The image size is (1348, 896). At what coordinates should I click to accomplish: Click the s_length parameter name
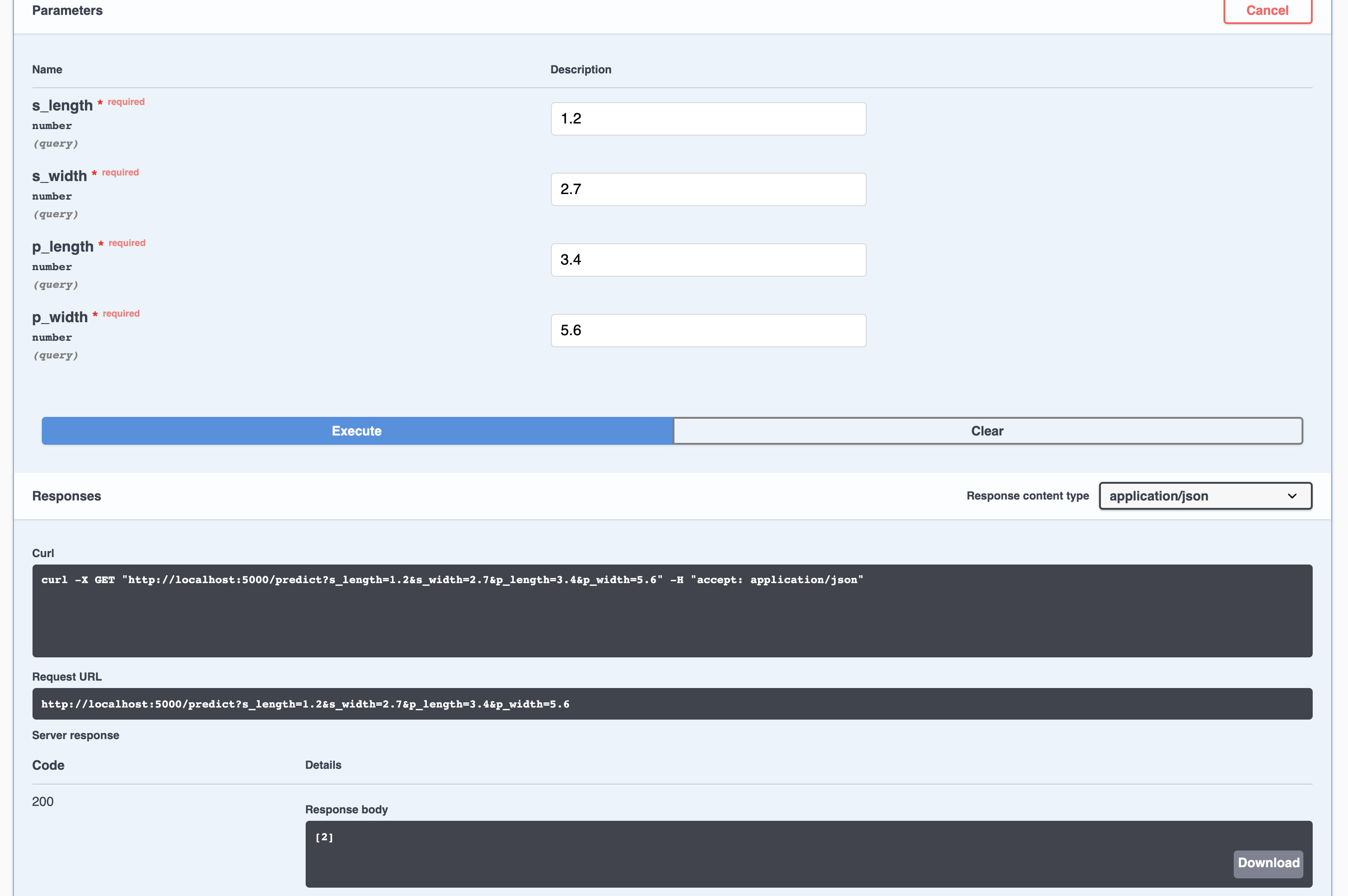[x=62, y=106]
